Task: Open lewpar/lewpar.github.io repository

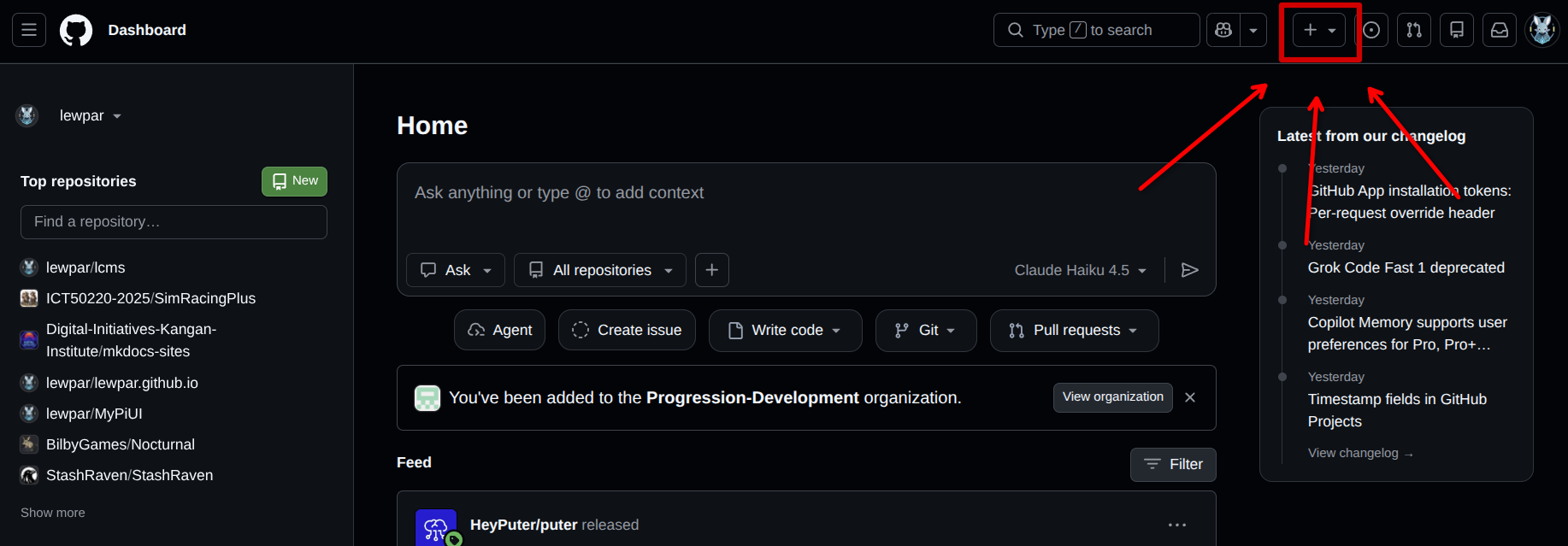Action: coord(122,383)
